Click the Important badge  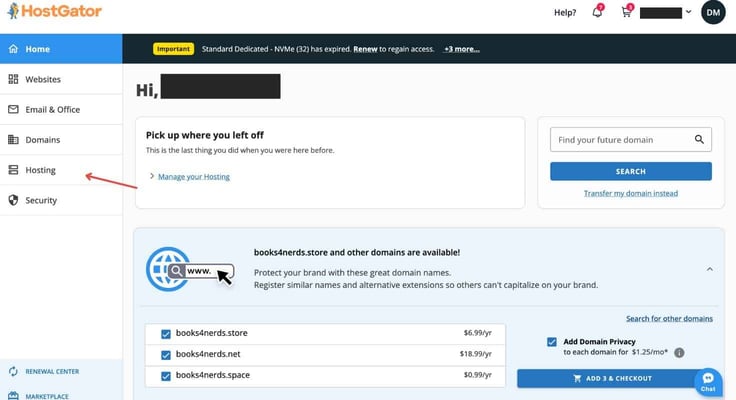[173, 49]
